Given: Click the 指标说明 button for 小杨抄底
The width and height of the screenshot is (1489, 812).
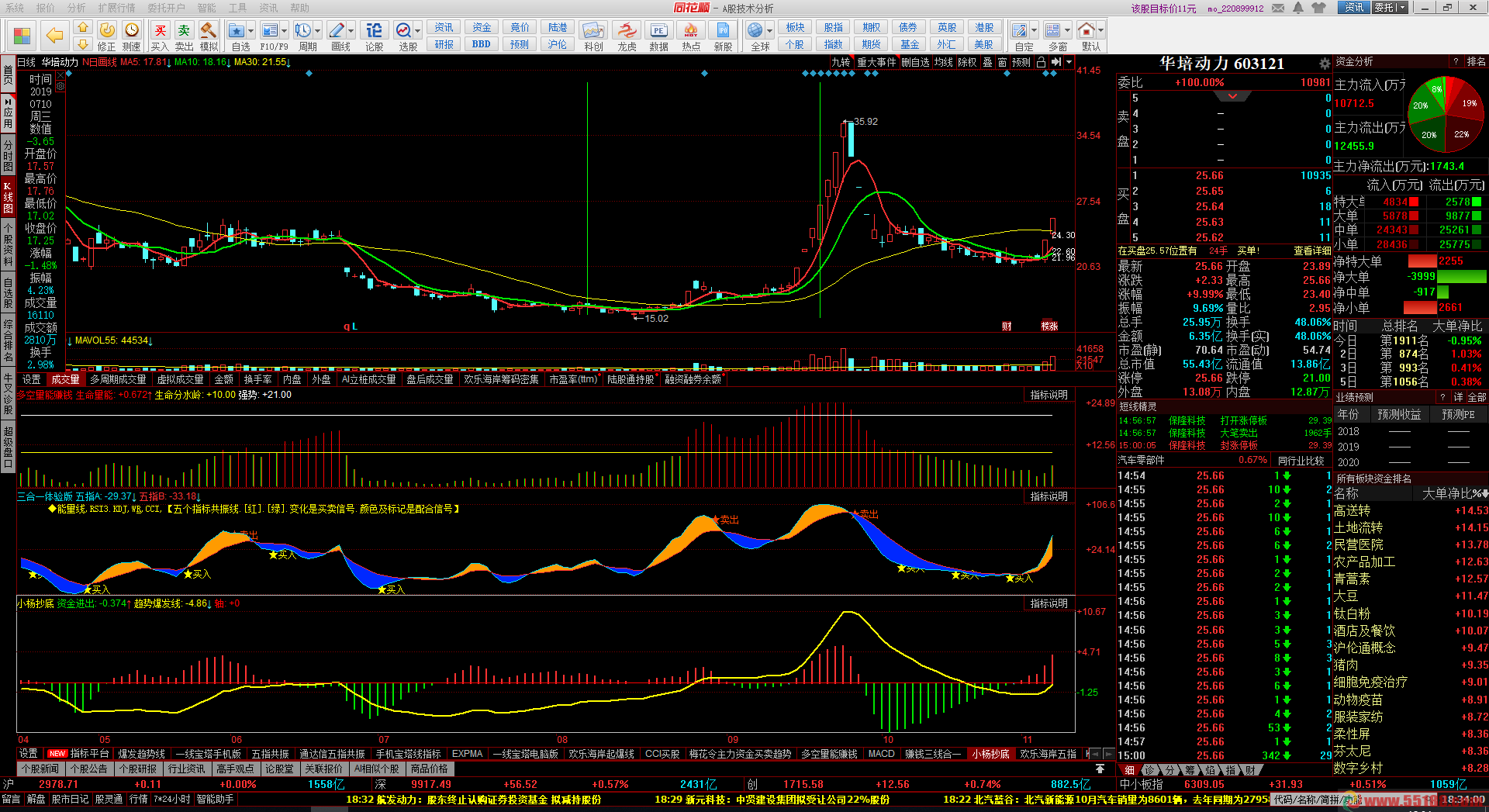Looking at the screenshot, I should 1049,603.
